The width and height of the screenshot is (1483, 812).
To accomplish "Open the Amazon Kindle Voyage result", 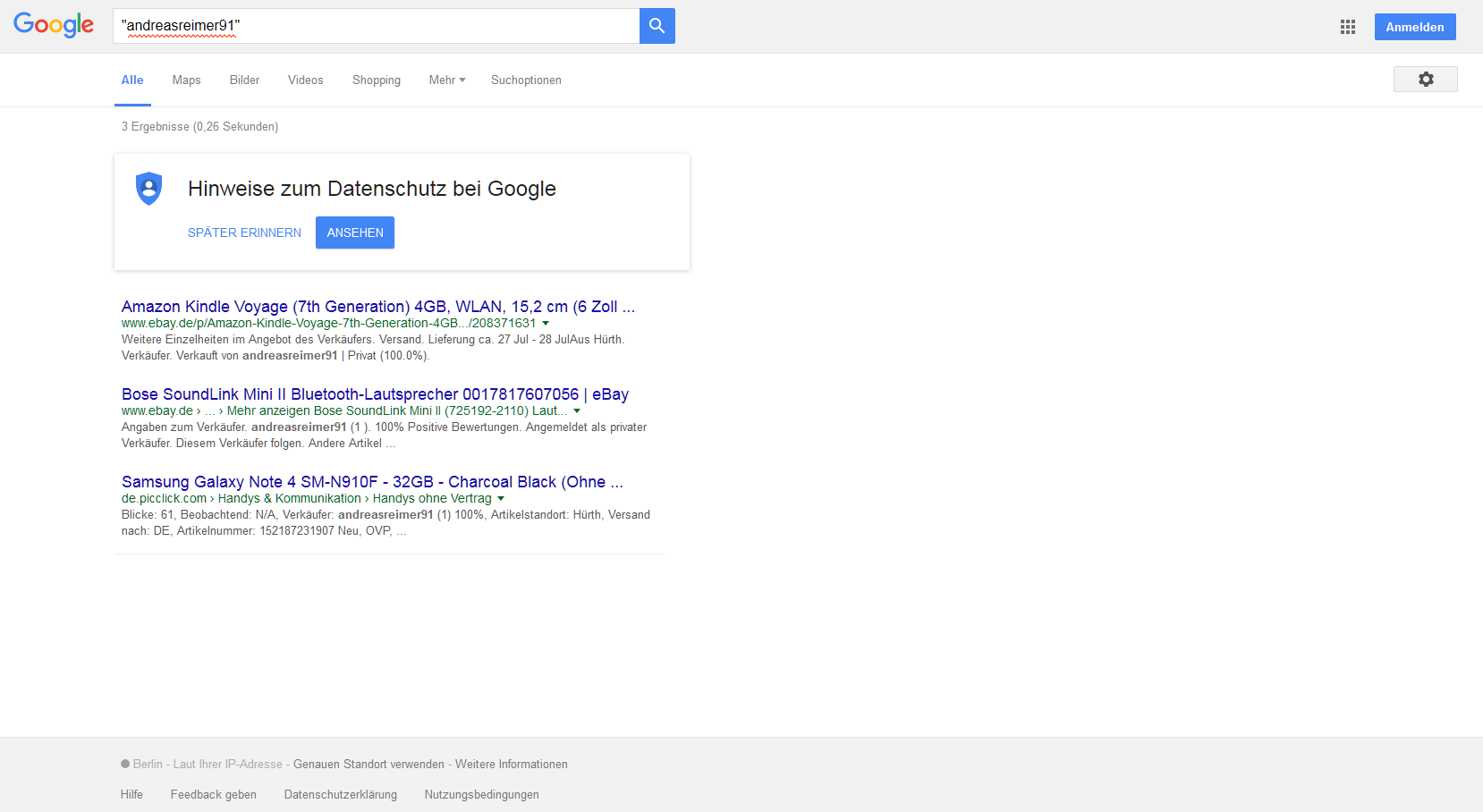I will [378, 307].
